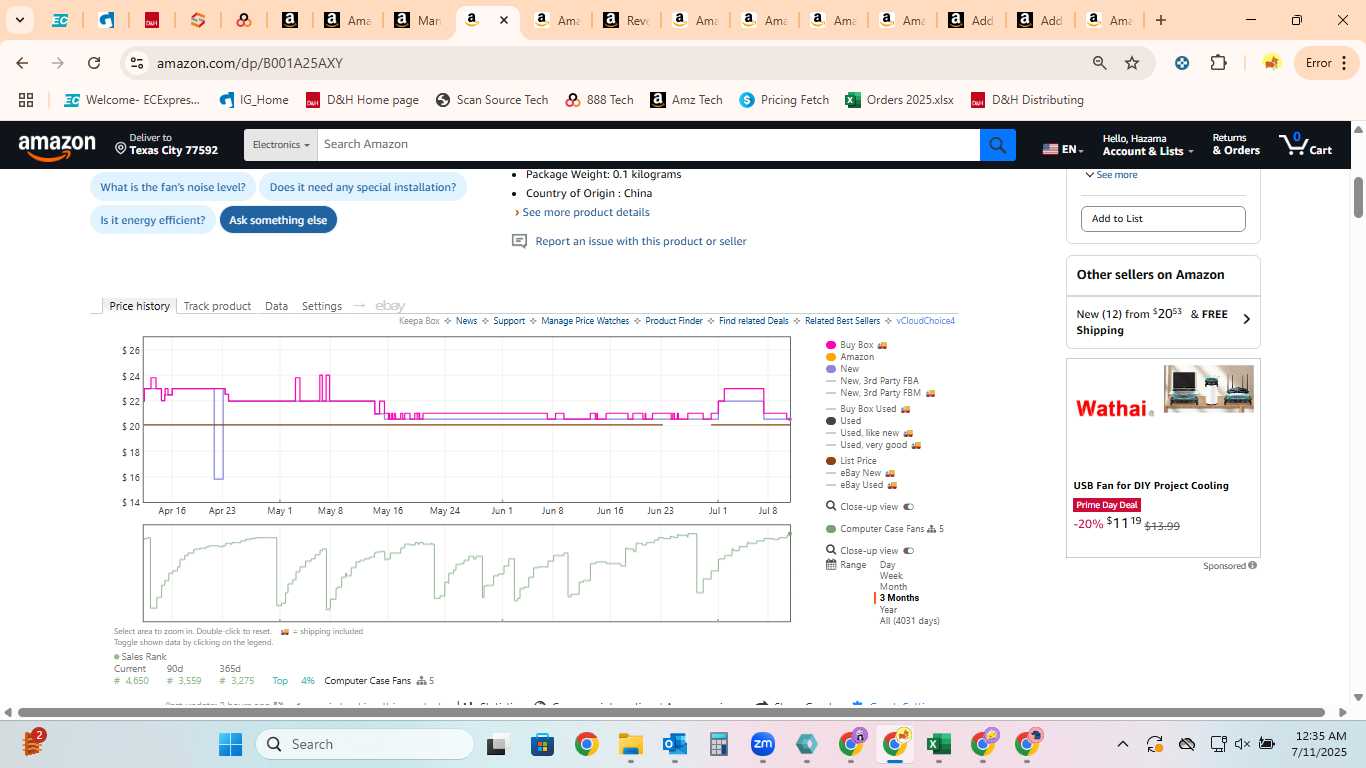The width and height of the screenshot is (1366, 768).
Task: Toggle Used series in legend
Action: pyautogui.click(x=844, y=421)
